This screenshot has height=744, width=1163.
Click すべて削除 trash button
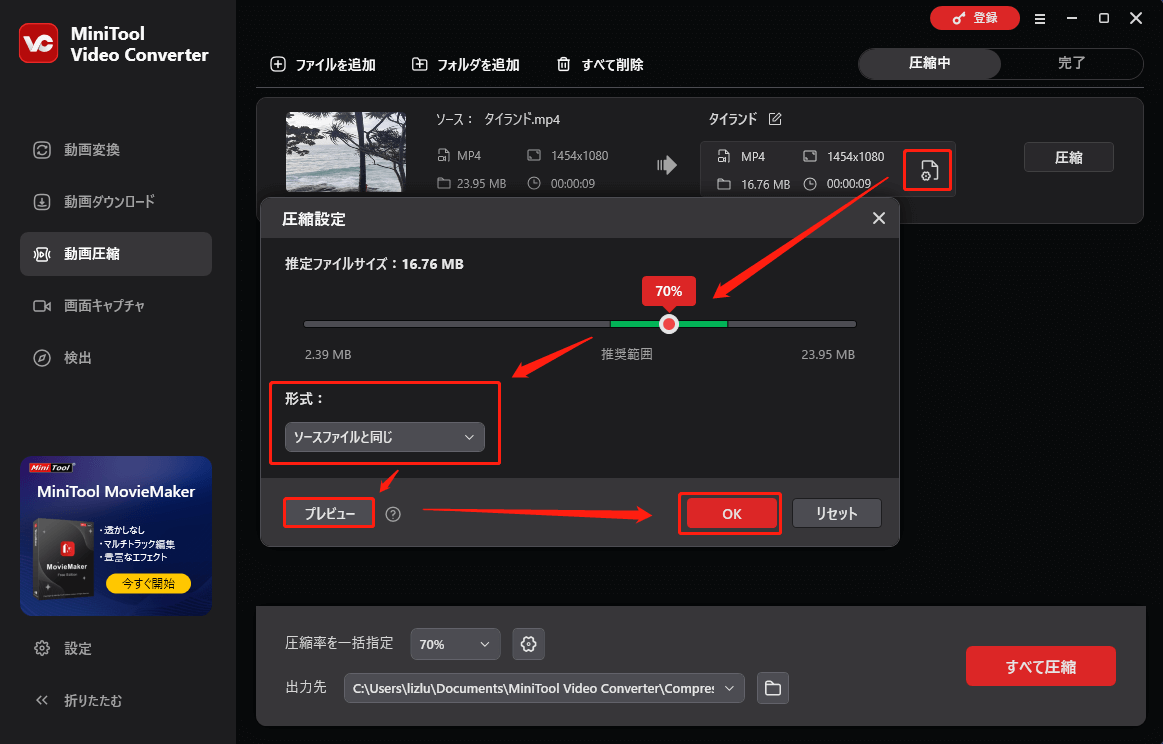pos(600,65)
